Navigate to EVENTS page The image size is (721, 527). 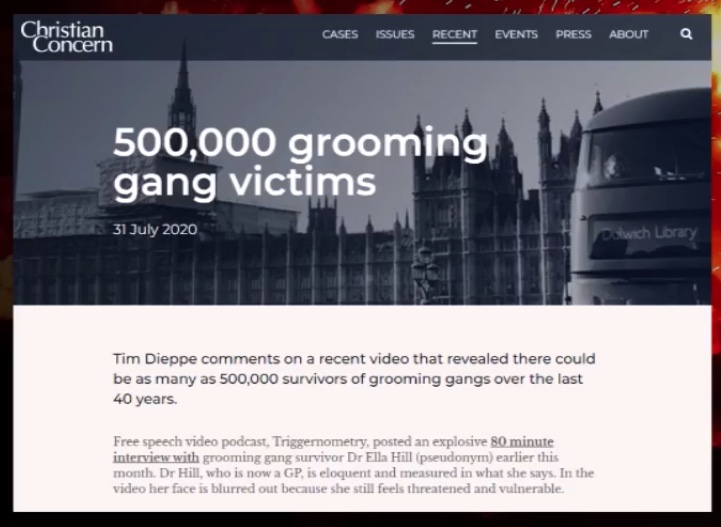click(516, 34)
